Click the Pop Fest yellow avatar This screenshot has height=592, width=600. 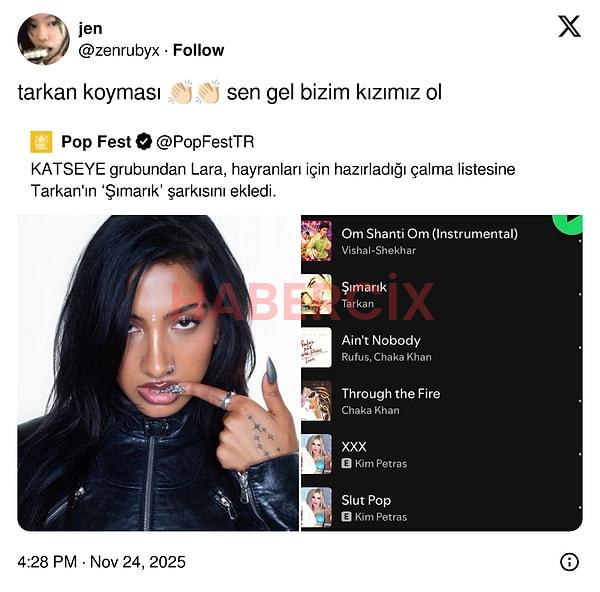tap(41, 142)
